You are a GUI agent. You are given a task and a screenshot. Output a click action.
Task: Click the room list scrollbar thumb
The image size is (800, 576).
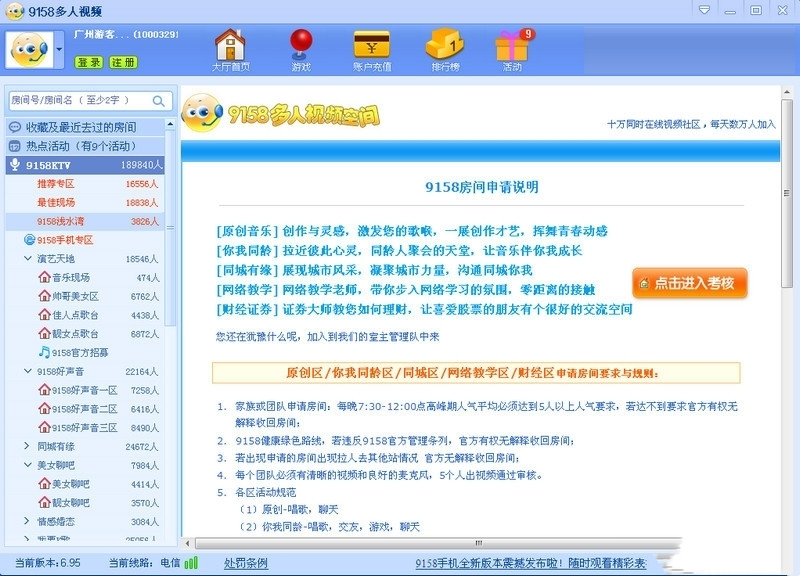tap(170, 228)
